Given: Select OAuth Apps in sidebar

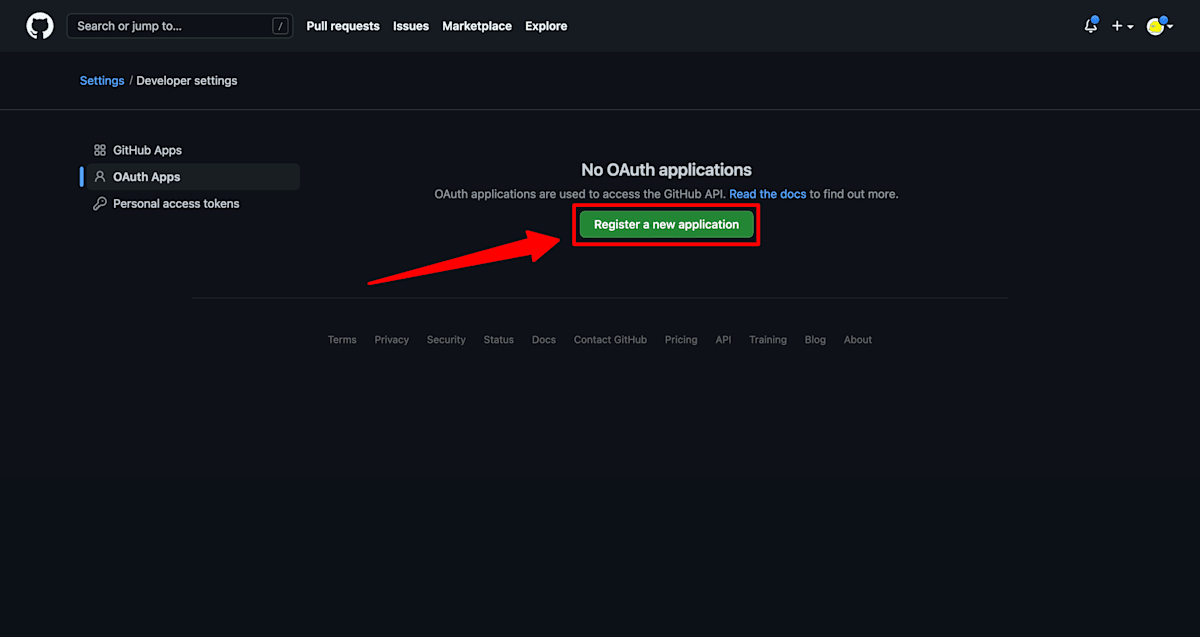Looking at the screenshot, I should 193,177.
